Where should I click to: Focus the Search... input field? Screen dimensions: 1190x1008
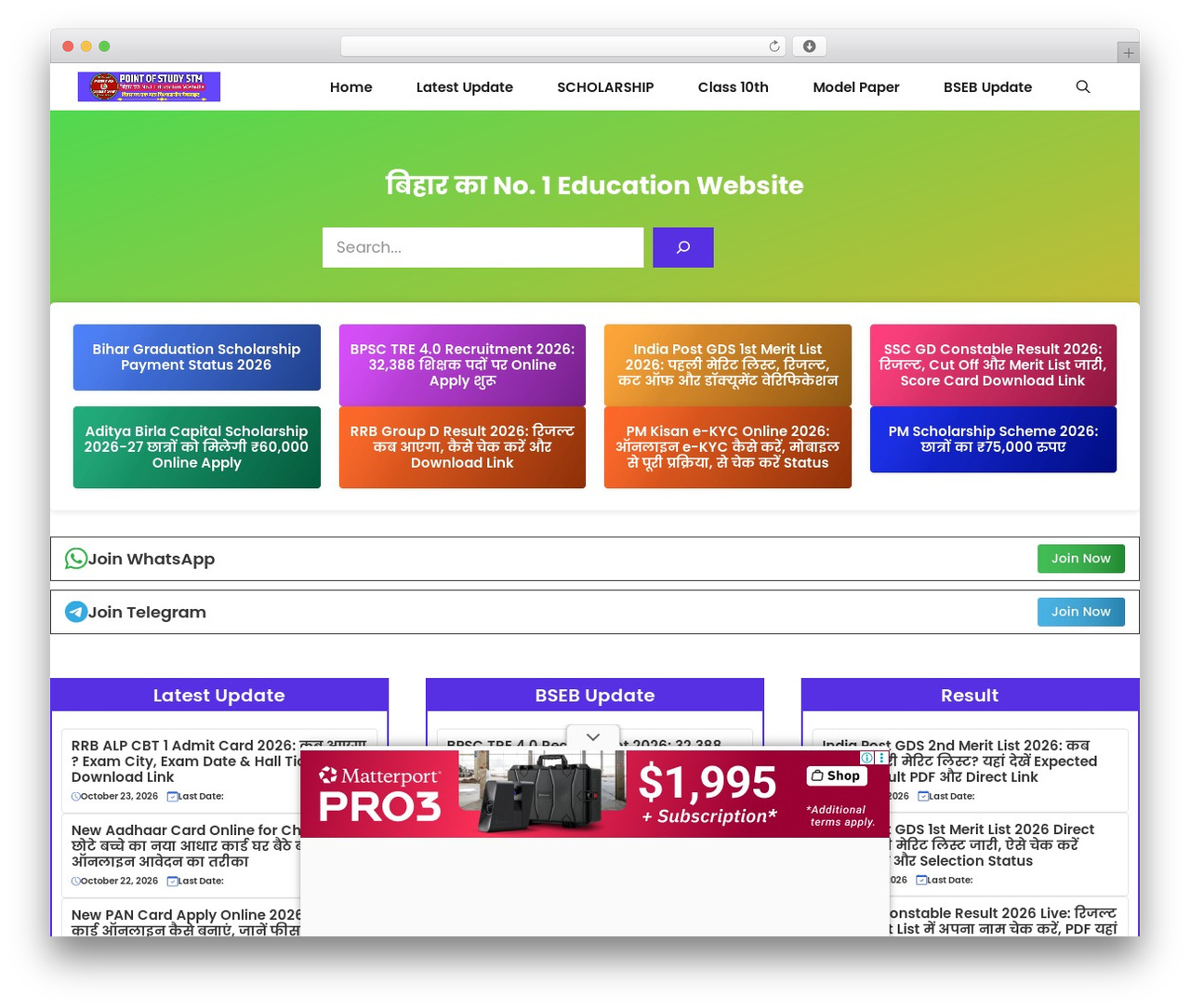point(483,247)
